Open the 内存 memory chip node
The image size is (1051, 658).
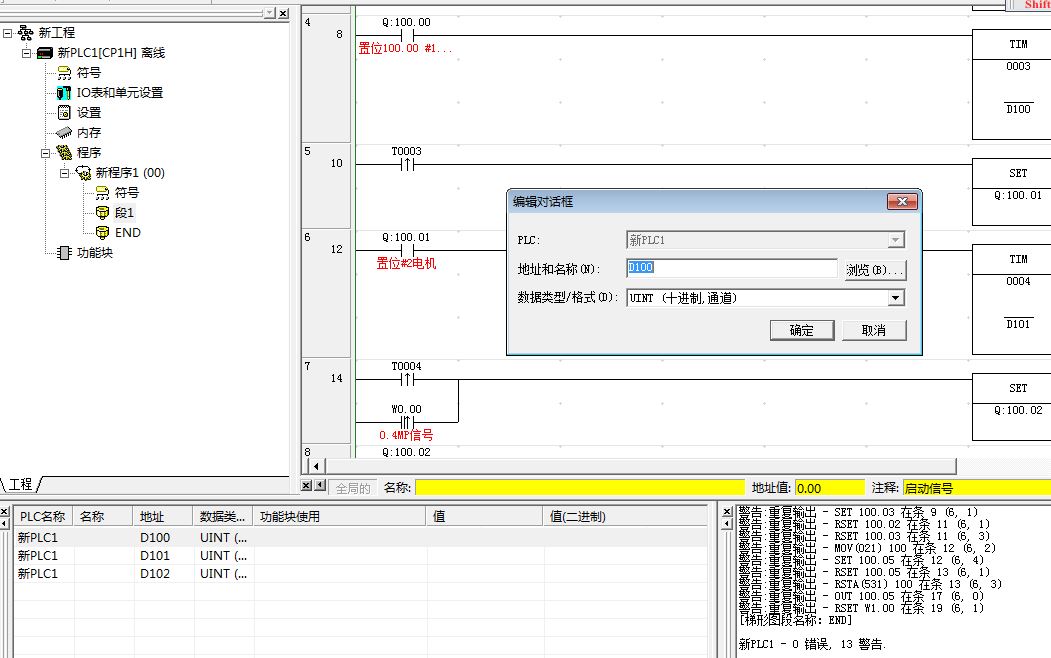click(65, 133)
